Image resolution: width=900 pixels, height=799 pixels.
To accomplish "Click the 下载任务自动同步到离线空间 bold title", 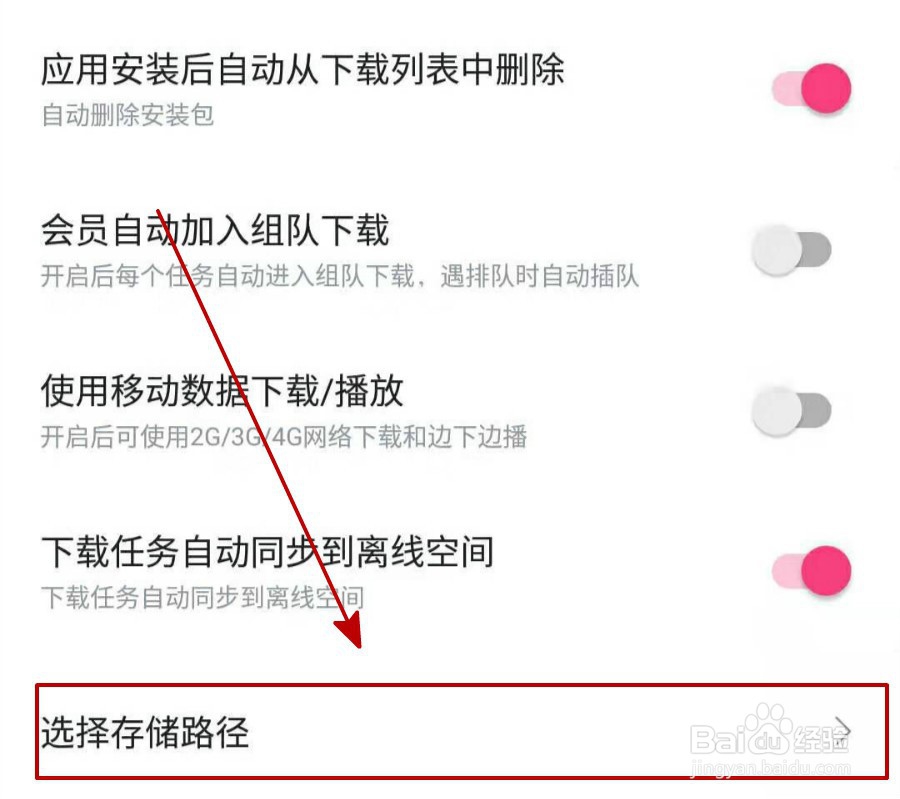I will [x=267, y=552].
